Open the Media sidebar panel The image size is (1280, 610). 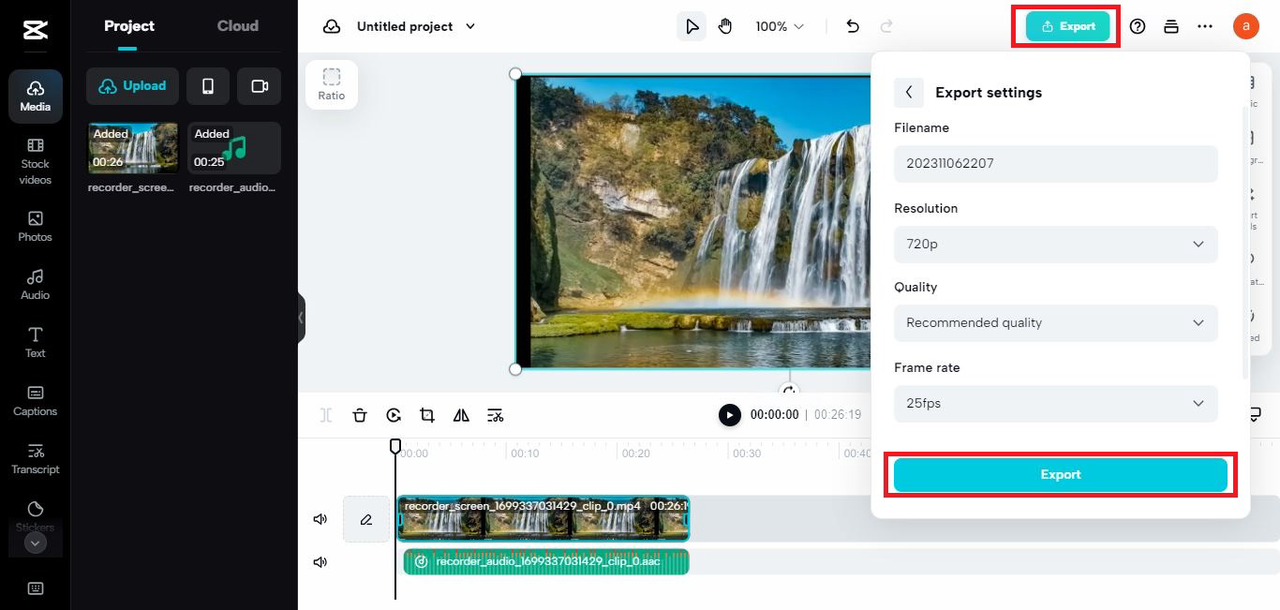(x=35, y=96)
